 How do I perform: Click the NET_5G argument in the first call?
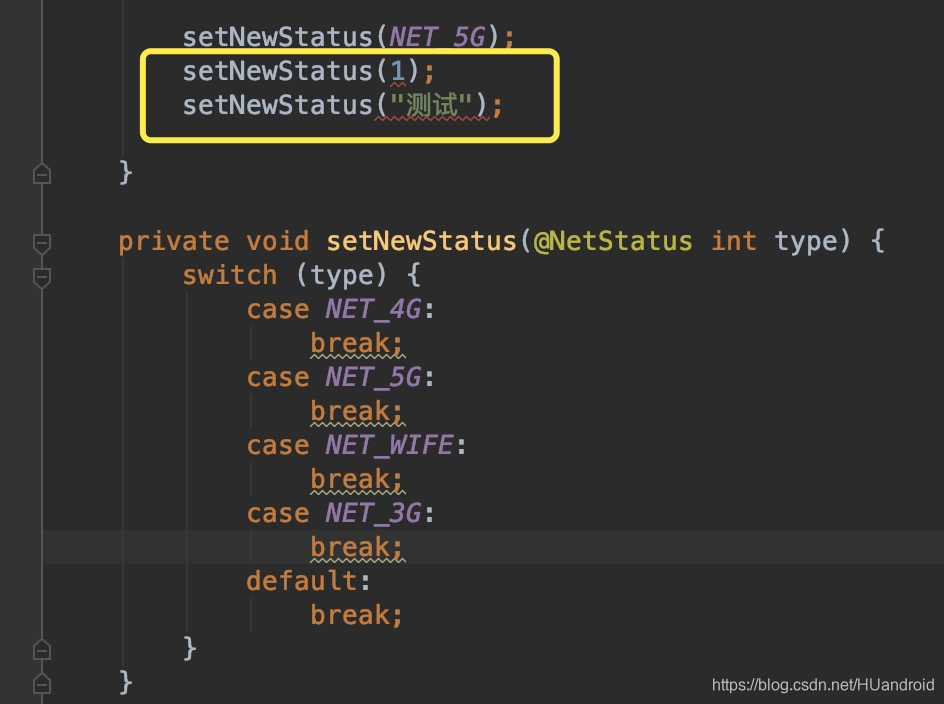click(x=437, y=37)
